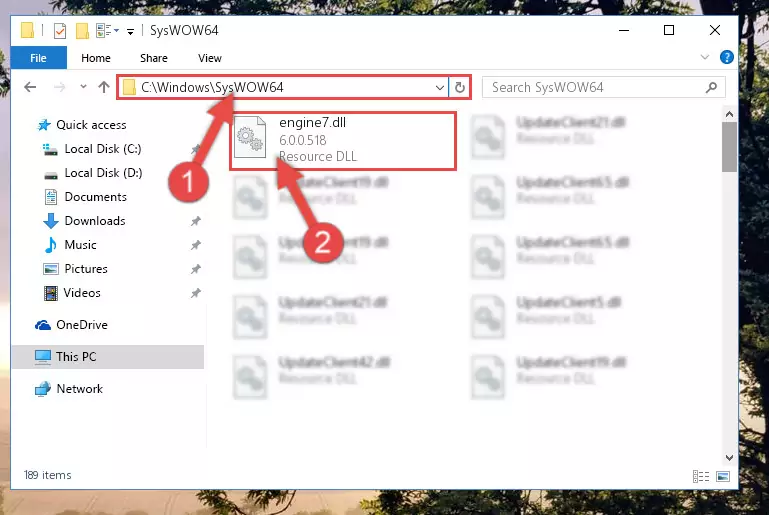Image resolution: width=769 pixels, height=515 pixels.
Task: Click the Downloads arrow icon in sidebar
Action: click(51, 221)
